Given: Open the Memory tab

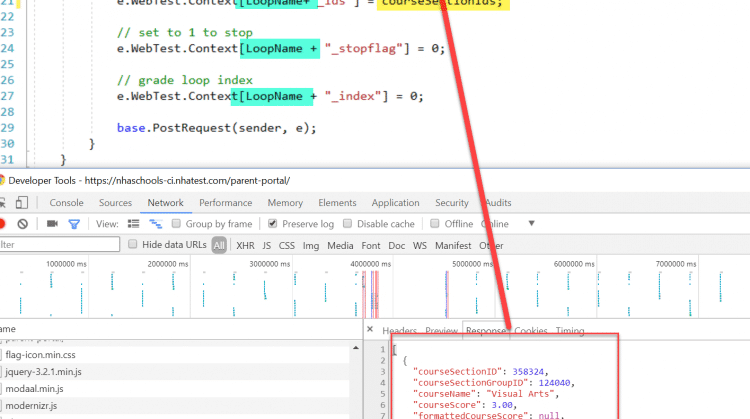Looking at the screenshot, I should [x=285, y=203].
